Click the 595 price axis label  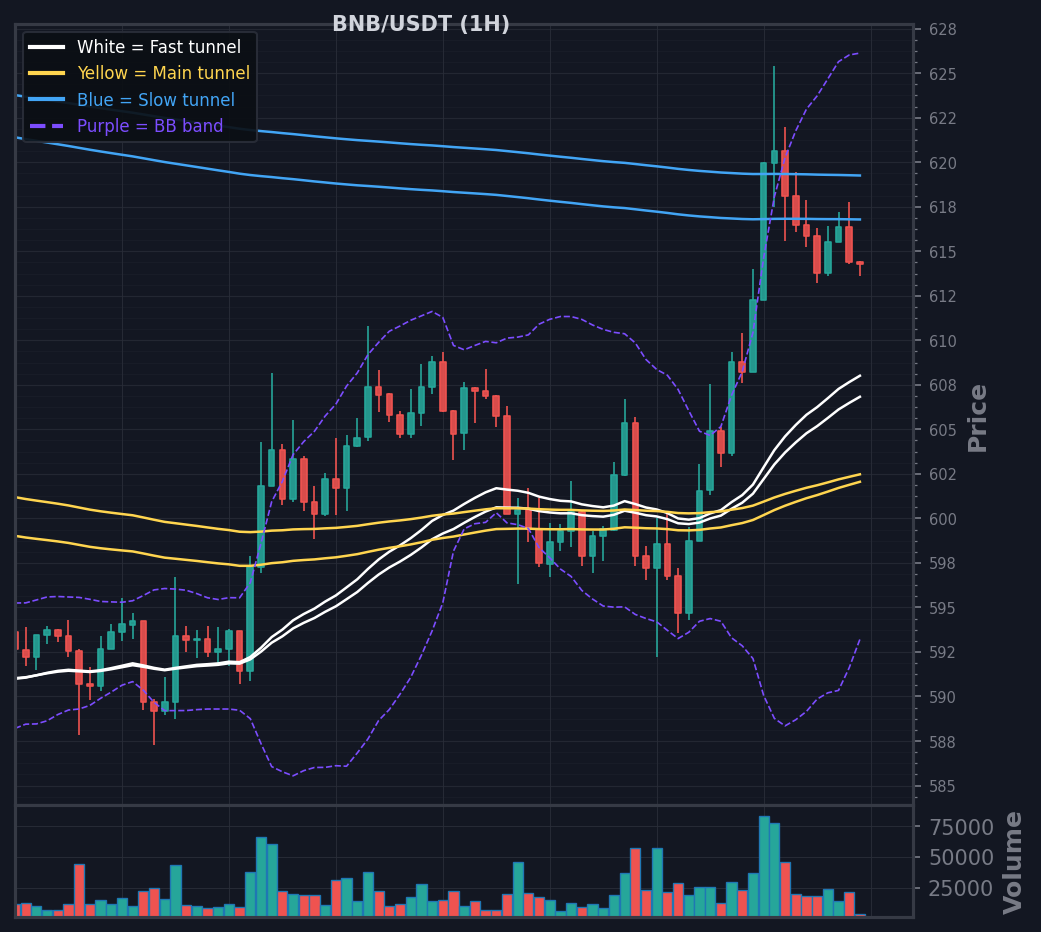click(x=943, y=608)
